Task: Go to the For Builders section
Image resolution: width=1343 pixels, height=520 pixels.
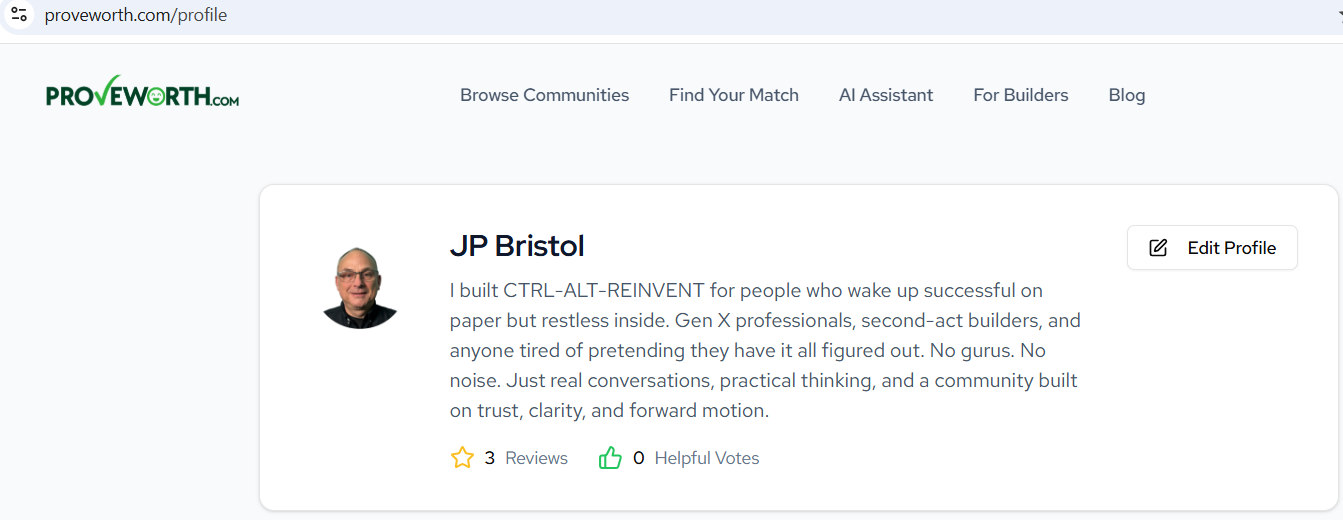Action: pyautogui.click(x=1020, y=95)
